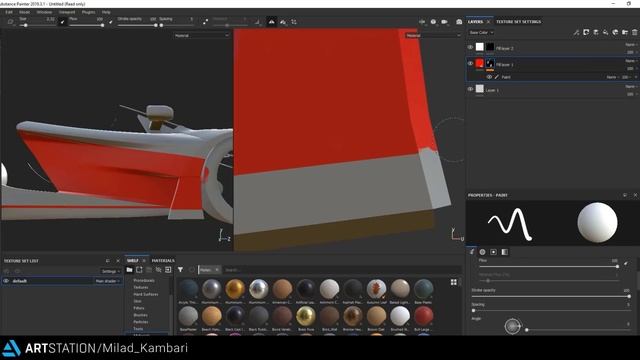Open the Main shader dropdown
The width and height of the screenshot is (640, 360).
pyautogui.click(x=107, y=281)
